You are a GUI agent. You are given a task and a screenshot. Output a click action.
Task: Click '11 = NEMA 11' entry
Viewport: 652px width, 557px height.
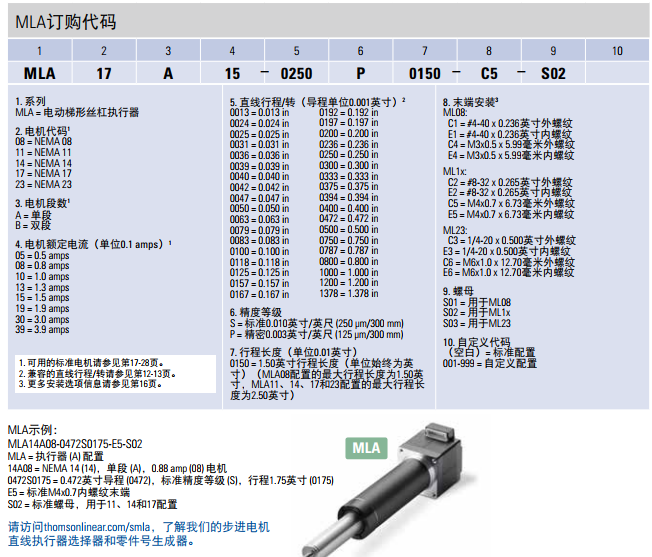[x=43, y=152]
